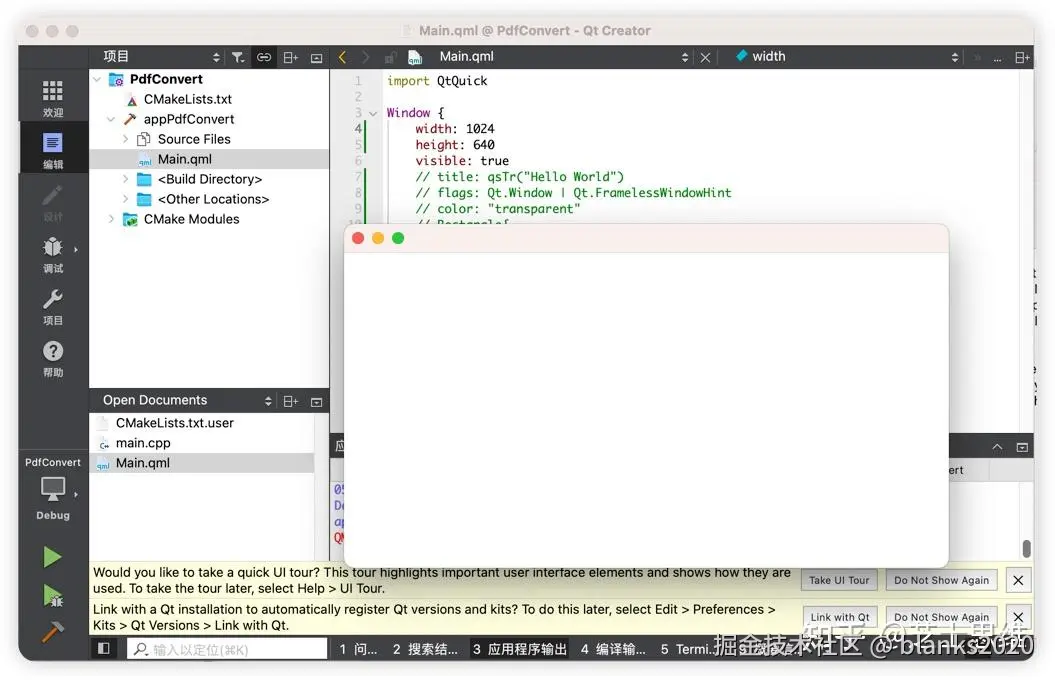Image resolution: width=1055 pixels, height=680 pixels.
Task: Click Link with Qt button
Action: point(840,617)
